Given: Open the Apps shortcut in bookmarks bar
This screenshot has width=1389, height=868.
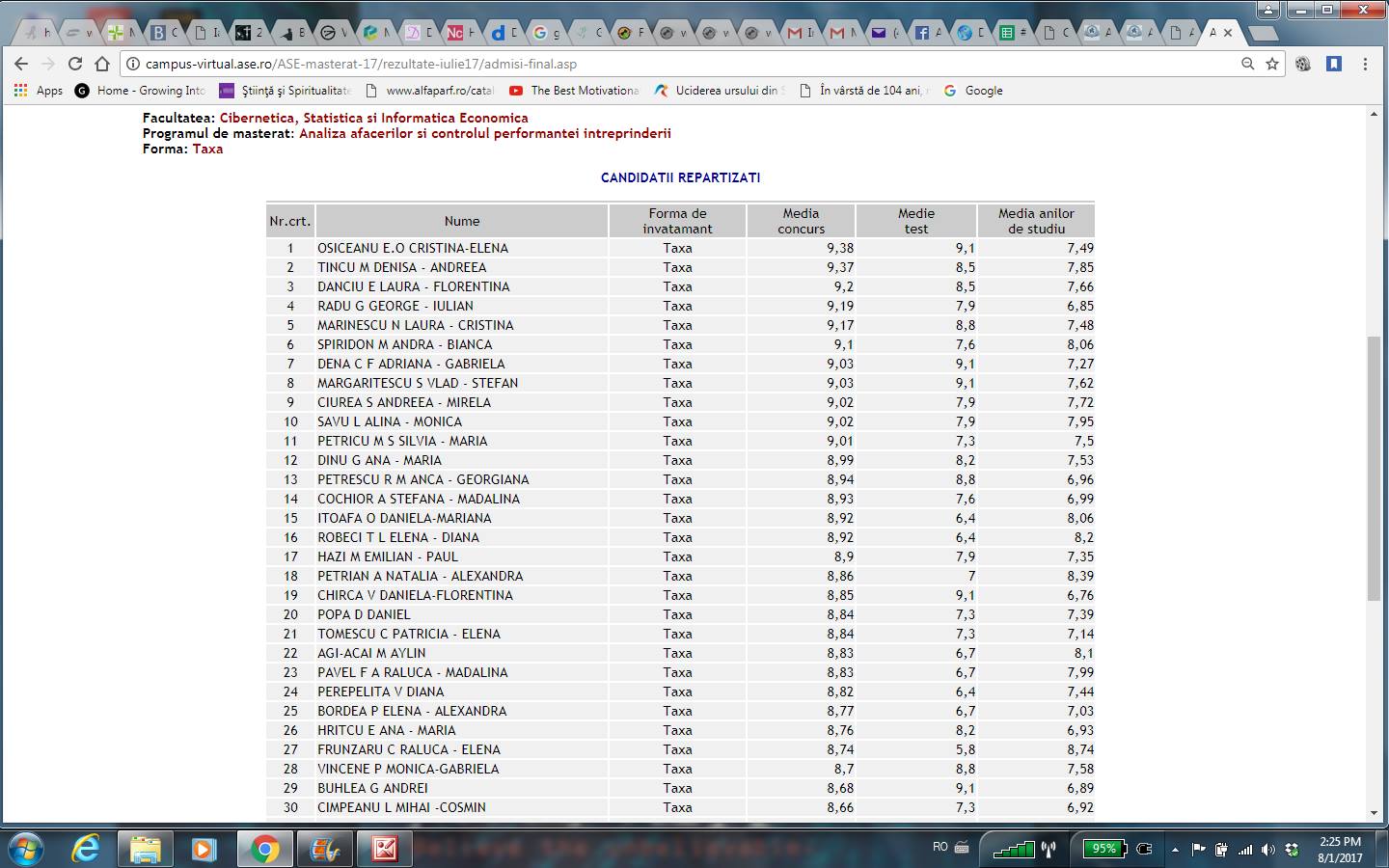Looking at the screenshot, I should 39,91.
